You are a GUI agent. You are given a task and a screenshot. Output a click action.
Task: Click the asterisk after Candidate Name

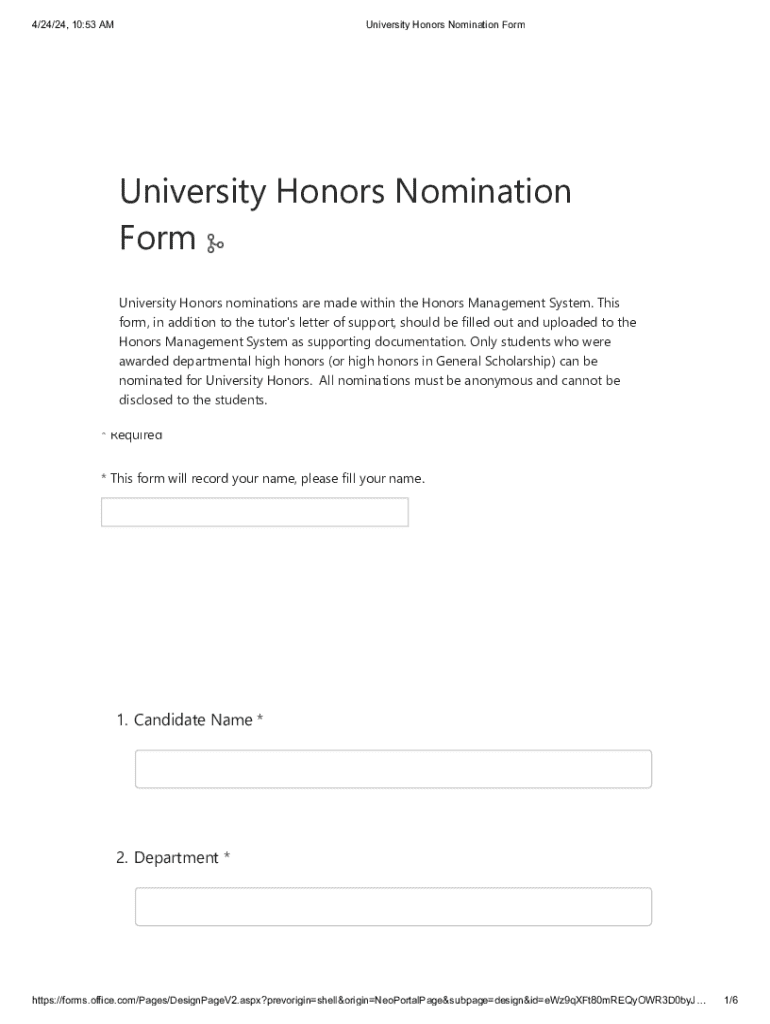(260, 719)
